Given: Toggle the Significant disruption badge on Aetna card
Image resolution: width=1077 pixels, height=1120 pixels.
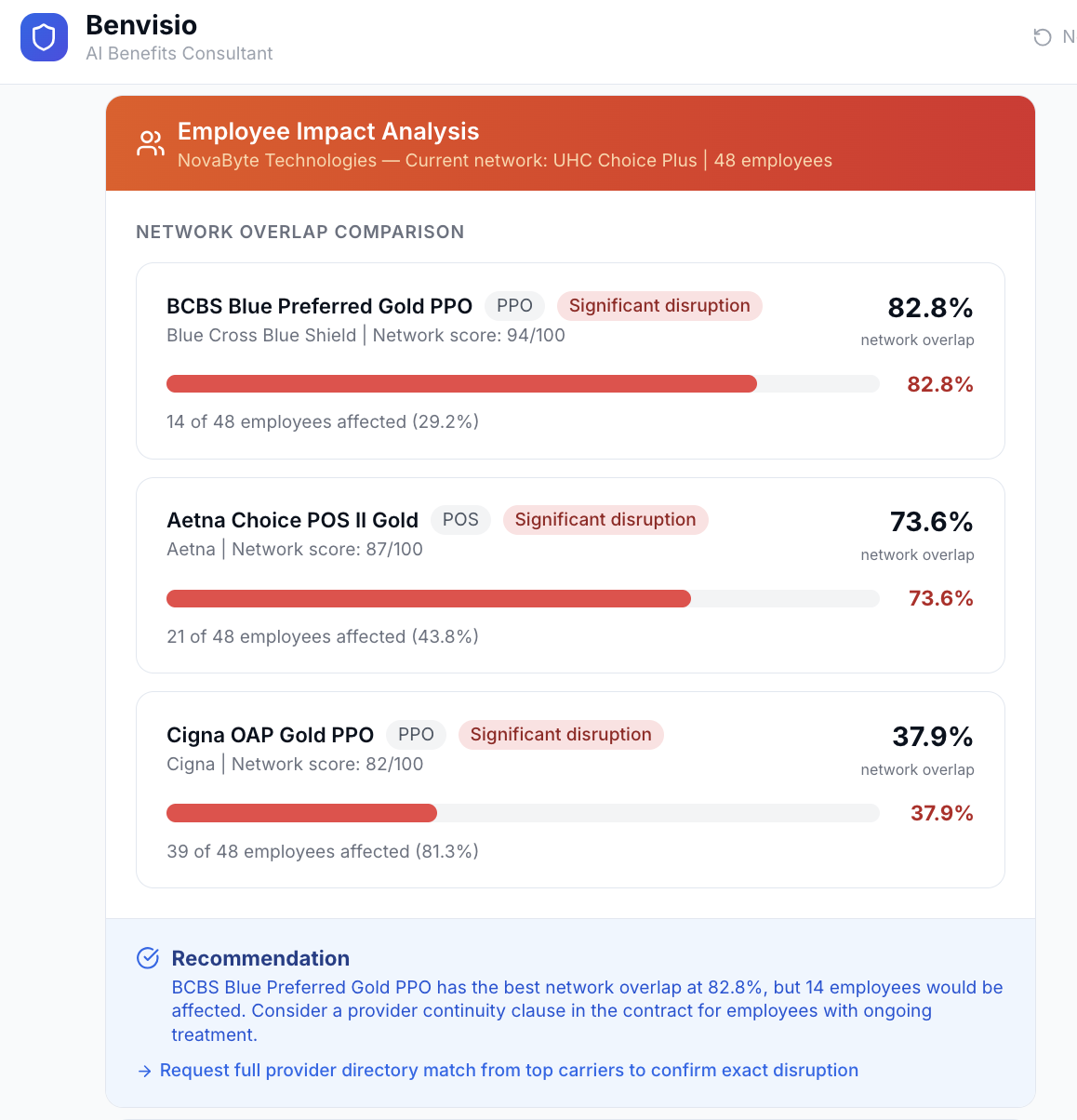Looking at the screenshot, I should pos(605,519).
